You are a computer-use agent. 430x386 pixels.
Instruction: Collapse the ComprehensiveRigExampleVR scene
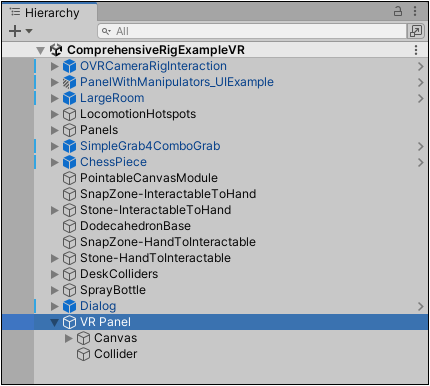(40, 50)
